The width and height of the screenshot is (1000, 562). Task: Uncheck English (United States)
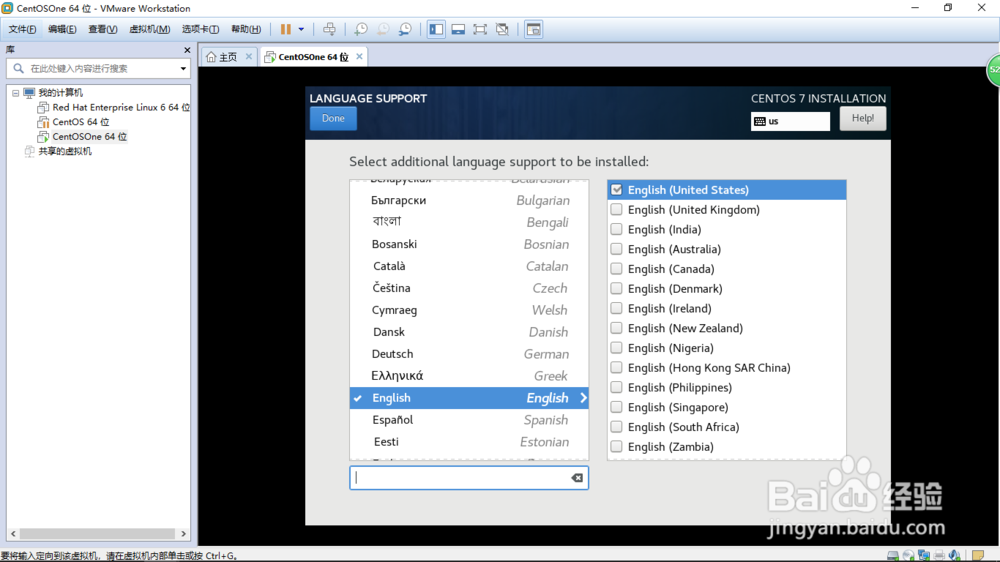point(616,189)
